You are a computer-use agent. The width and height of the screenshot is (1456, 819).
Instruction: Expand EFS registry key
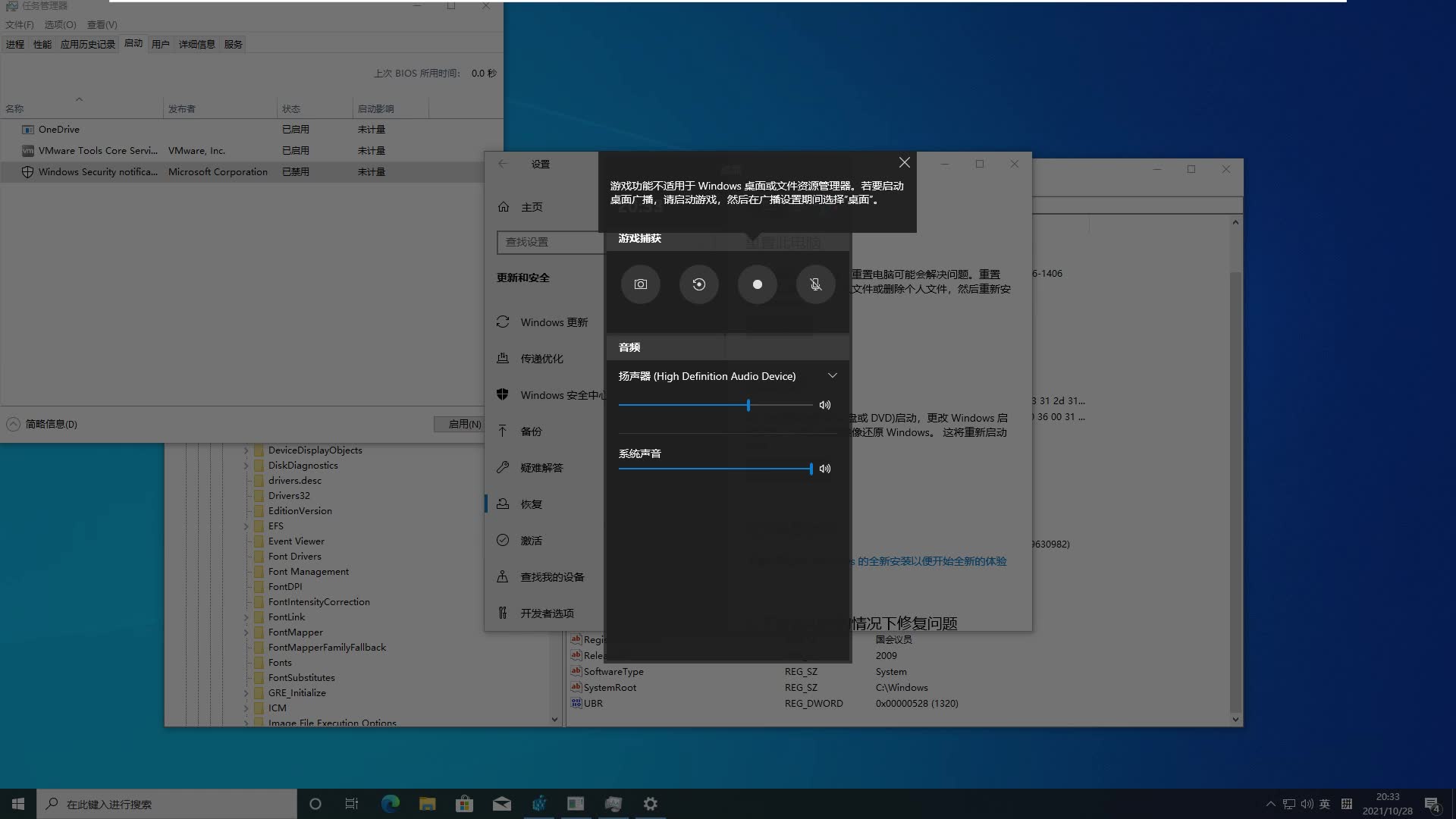click(x=246, y=526)
